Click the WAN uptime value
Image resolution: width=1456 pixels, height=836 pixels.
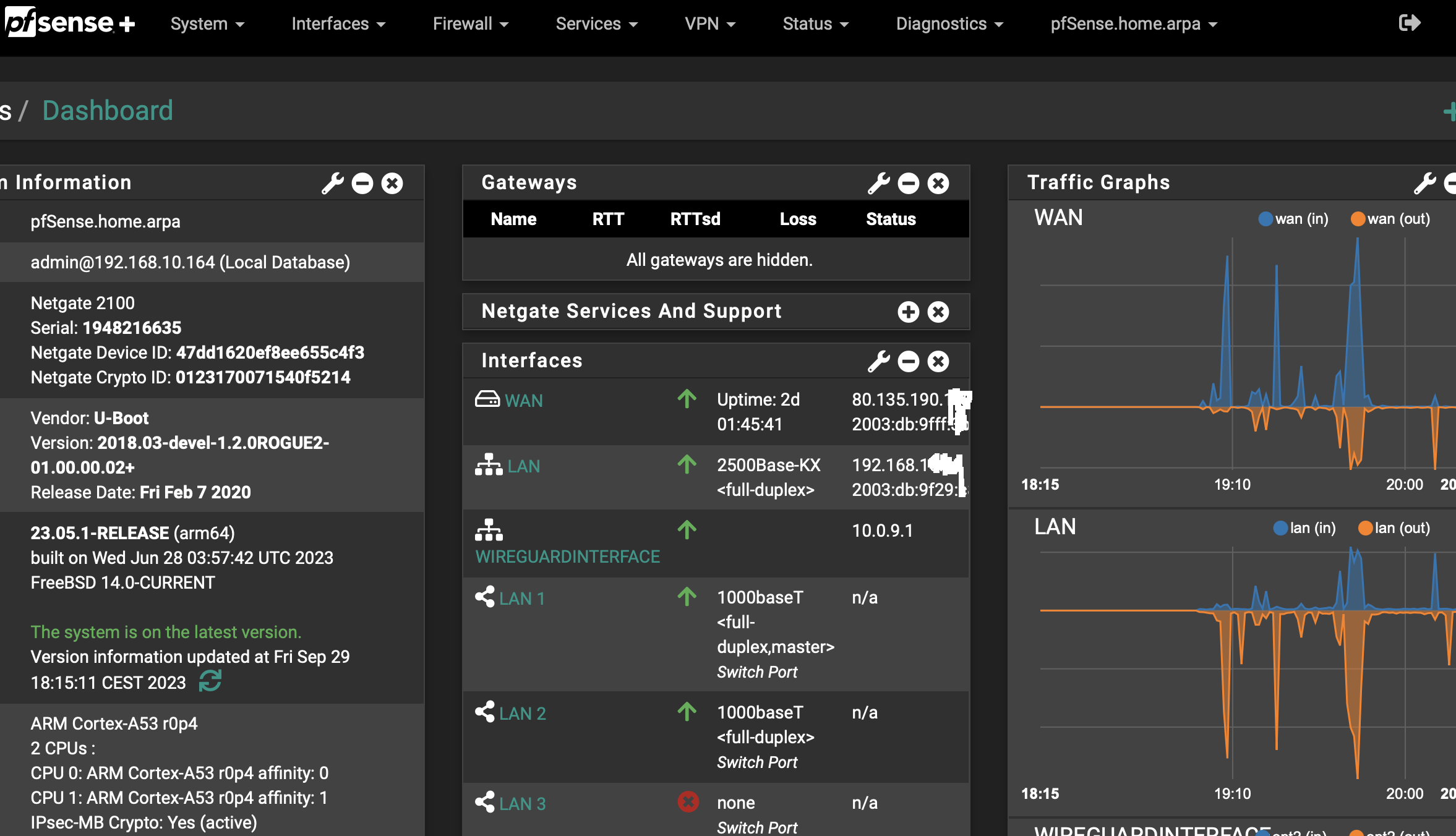click(x=758, y=412)
